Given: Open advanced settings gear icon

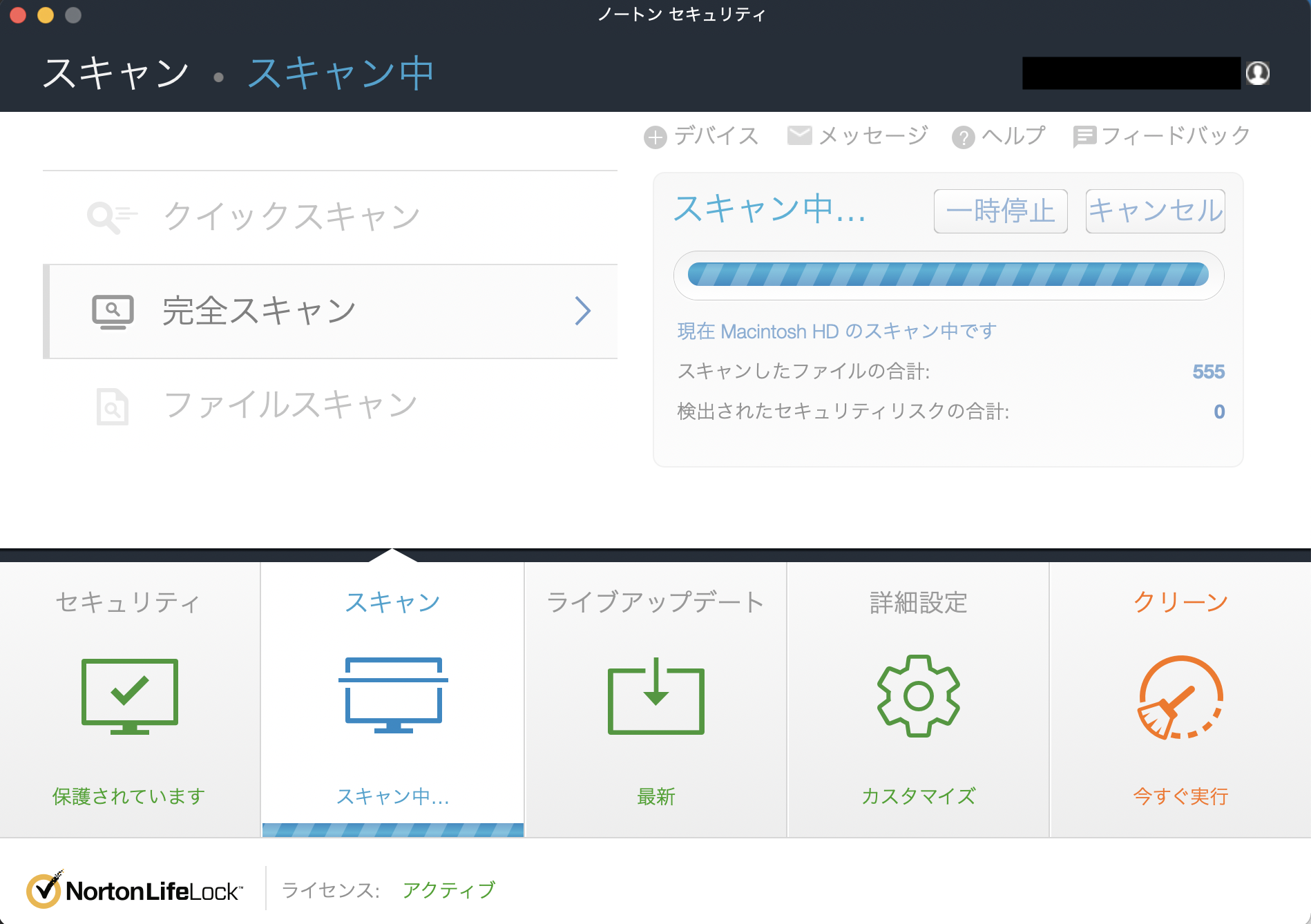Looking at the screenshot, I should (918, 695).
